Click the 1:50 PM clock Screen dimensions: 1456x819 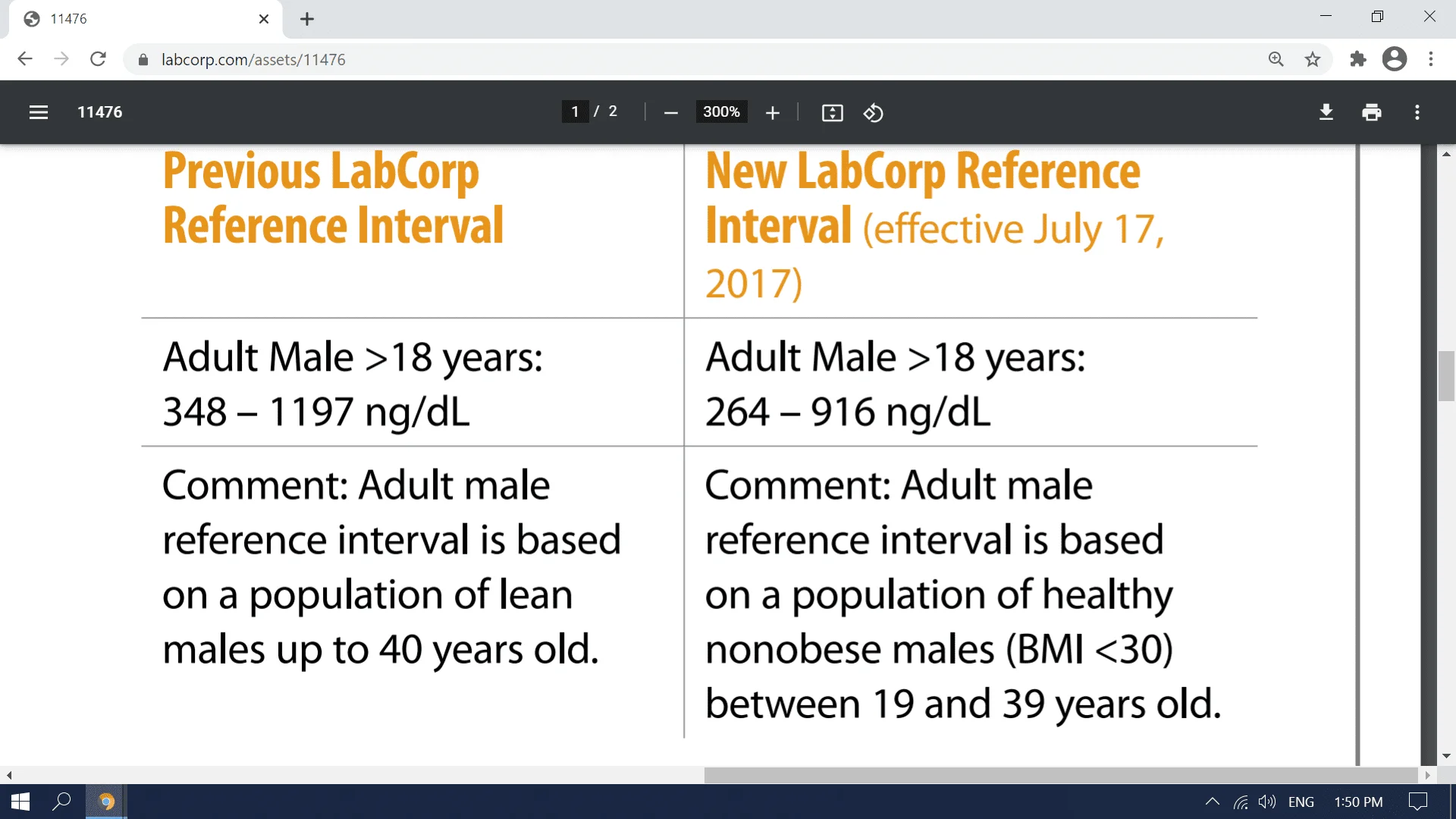(x=1358, y=802)
